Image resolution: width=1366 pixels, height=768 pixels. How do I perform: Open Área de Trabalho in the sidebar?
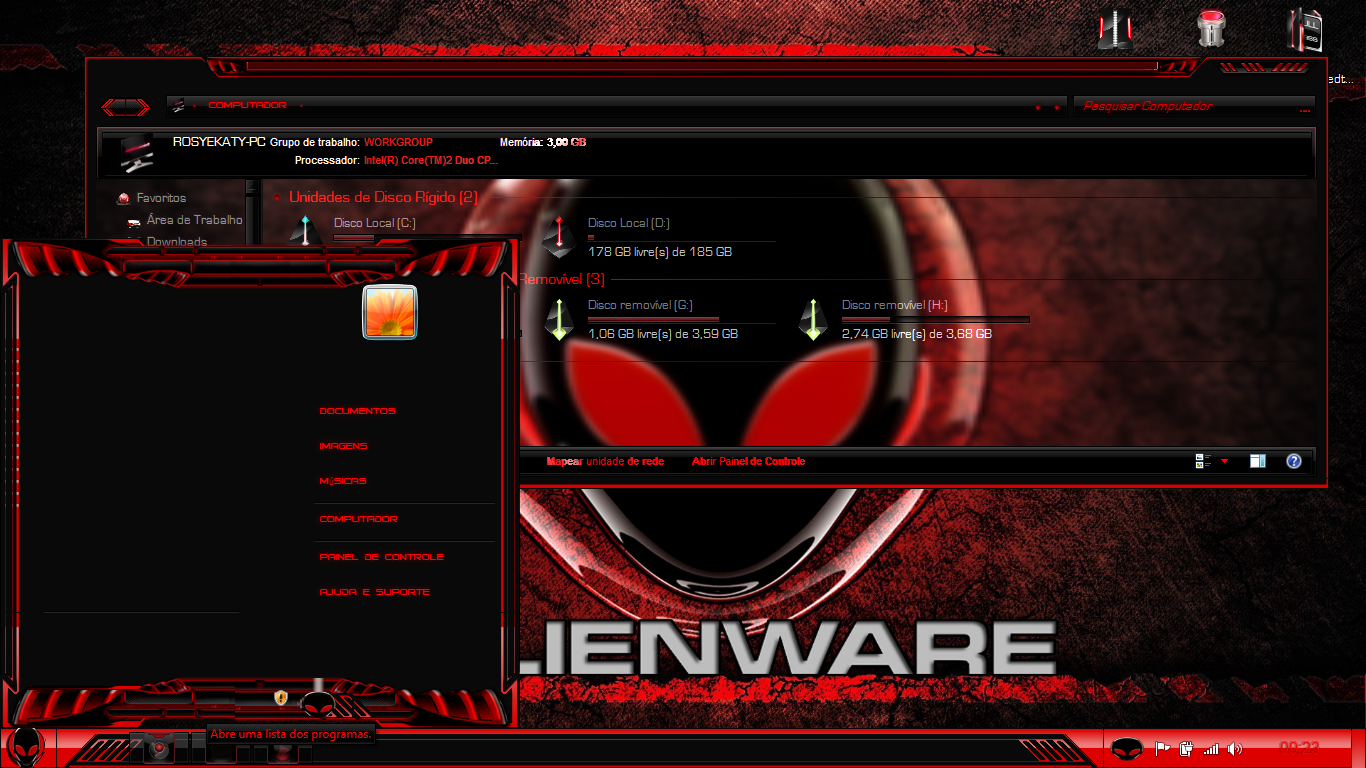[194, 220]
